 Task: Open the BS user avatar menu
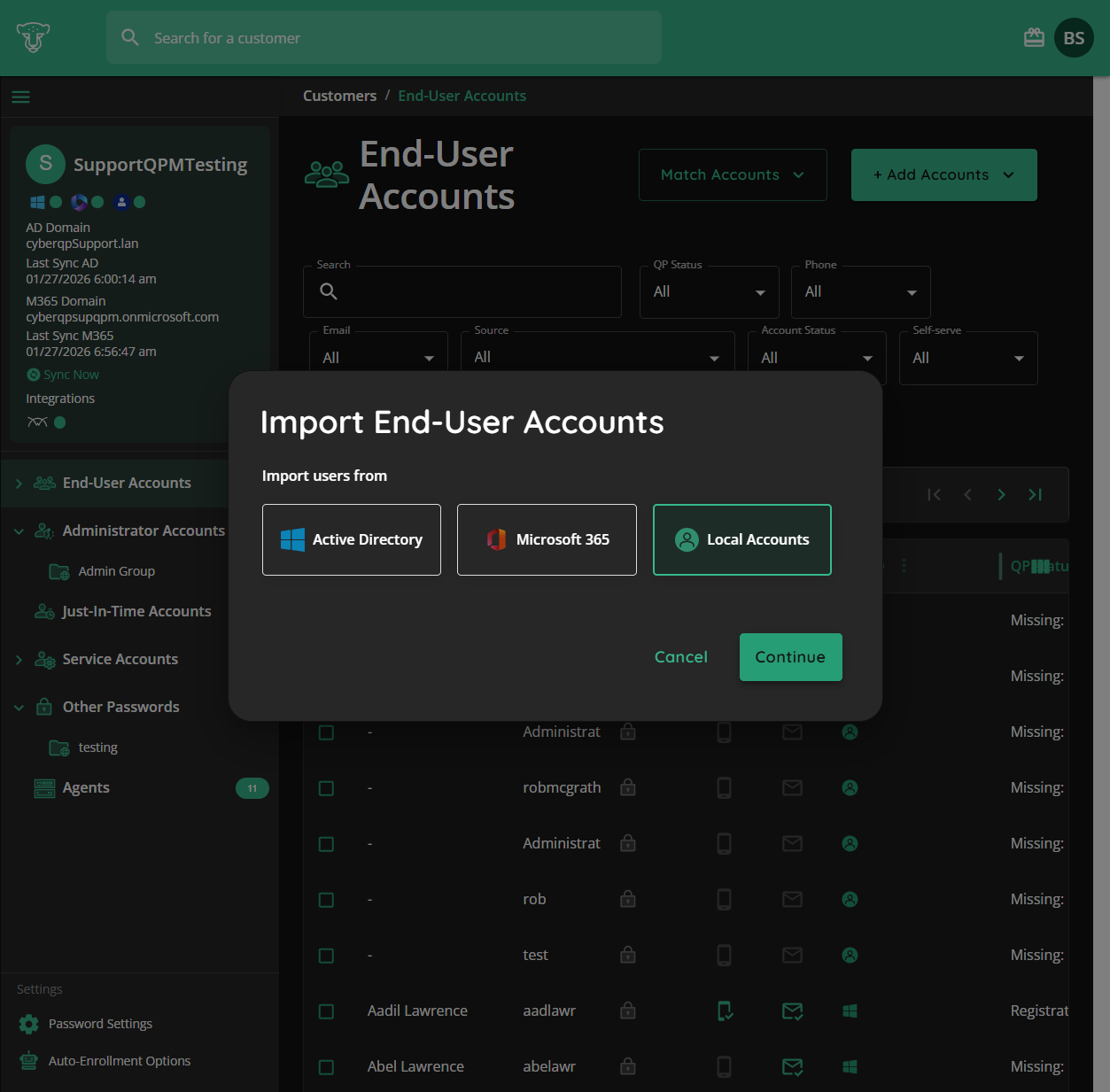click(1074, 38)
